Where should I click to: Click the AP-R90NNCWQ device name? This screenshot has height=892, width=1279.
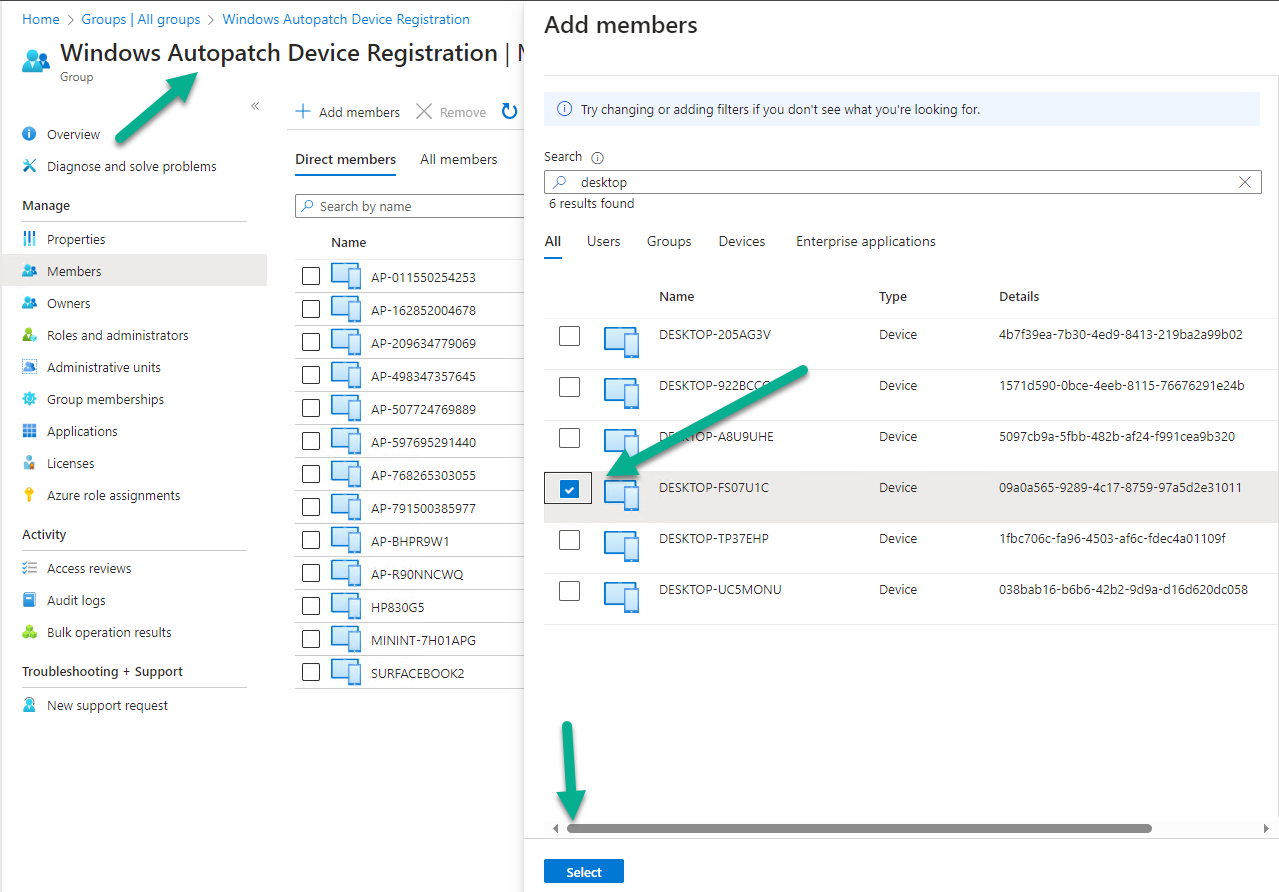(x=417, y=574)
